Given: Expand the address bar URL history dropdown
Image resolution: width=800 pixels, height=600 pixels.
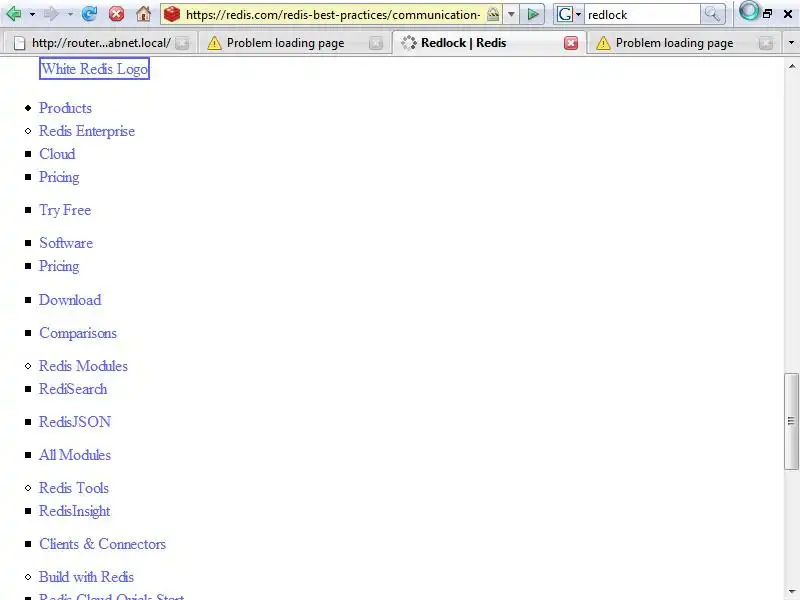Looking at the screenshot, I should 511,14.
